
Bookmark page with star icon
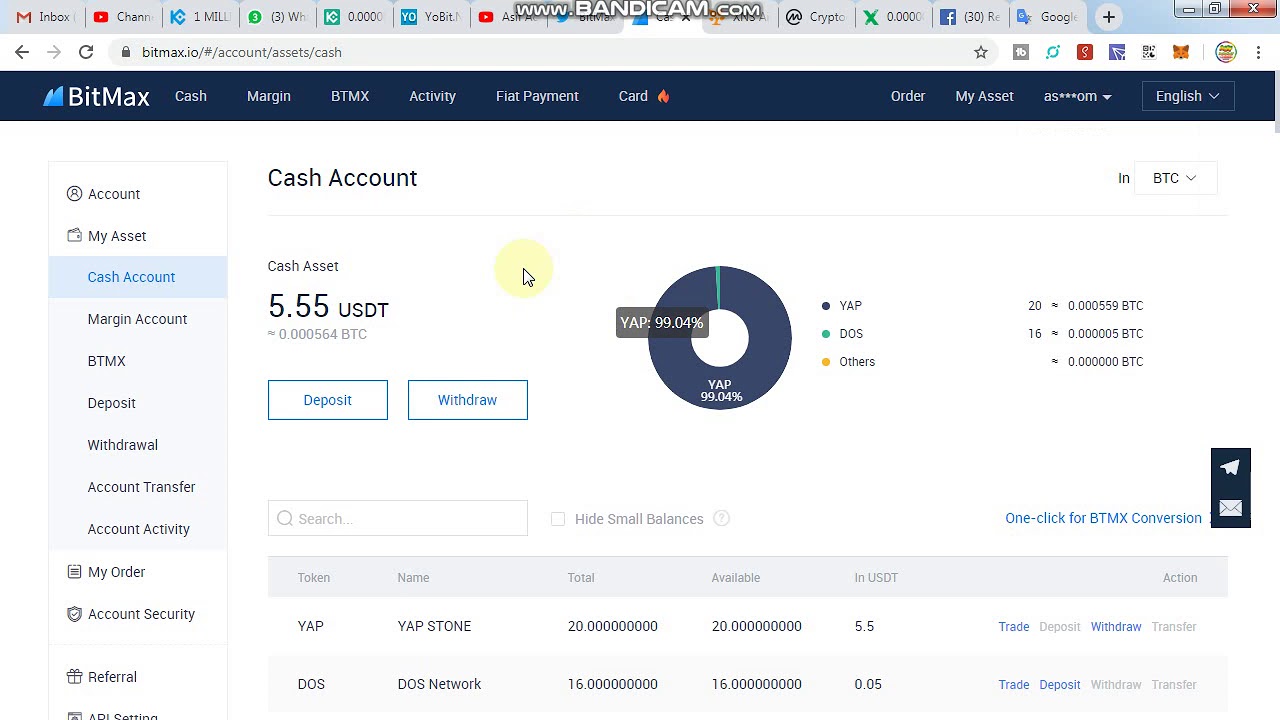(981, 52)
